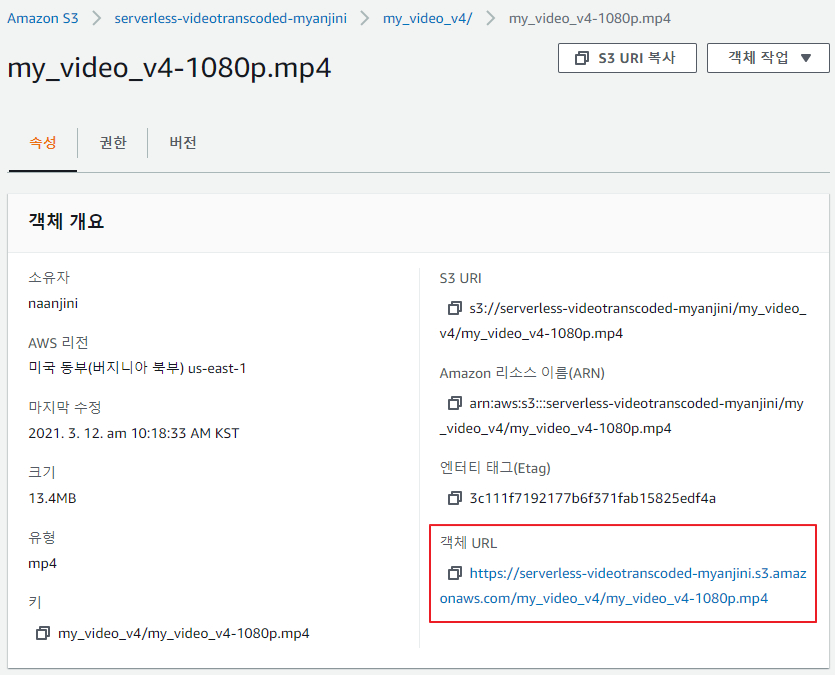Viewport: 835px width, 675px height.
Task: Click type value mp4
Action: (x=42, y=564)
